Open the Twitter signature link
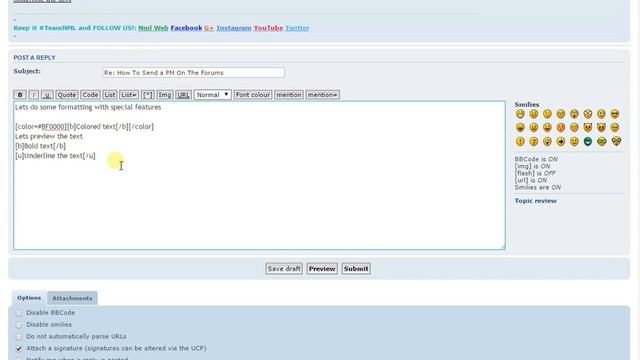Viewport: 640px width, 360px height. coord(297,28)
